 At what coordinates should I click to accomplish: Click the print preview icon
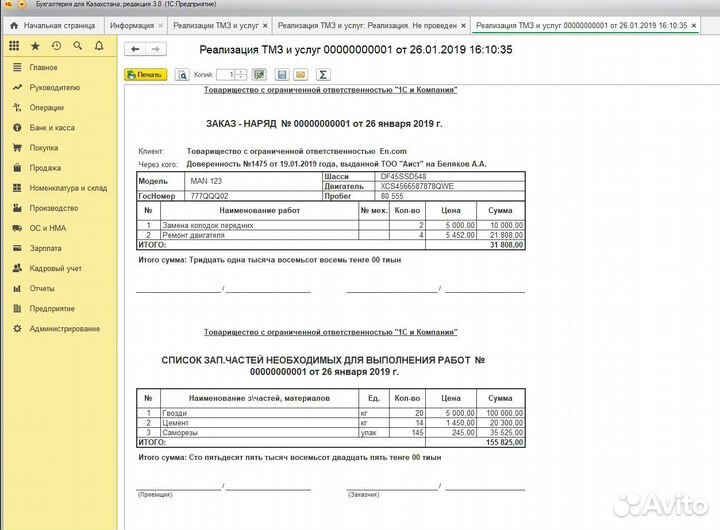pos(182,74)
